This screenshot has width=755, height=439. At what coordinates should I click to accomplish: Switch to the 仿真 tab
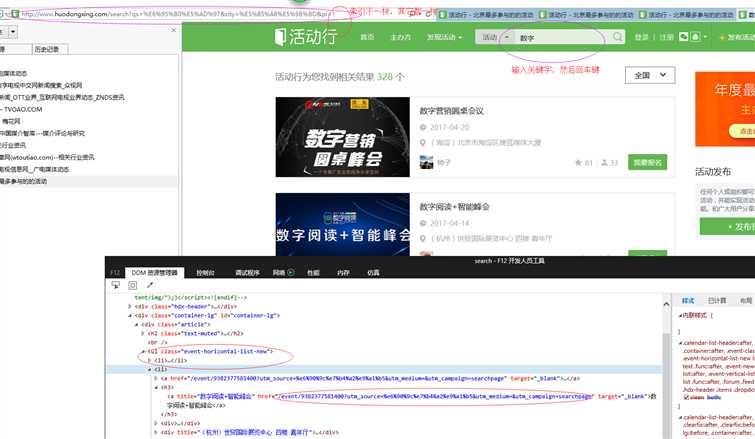tap(373, 272)
